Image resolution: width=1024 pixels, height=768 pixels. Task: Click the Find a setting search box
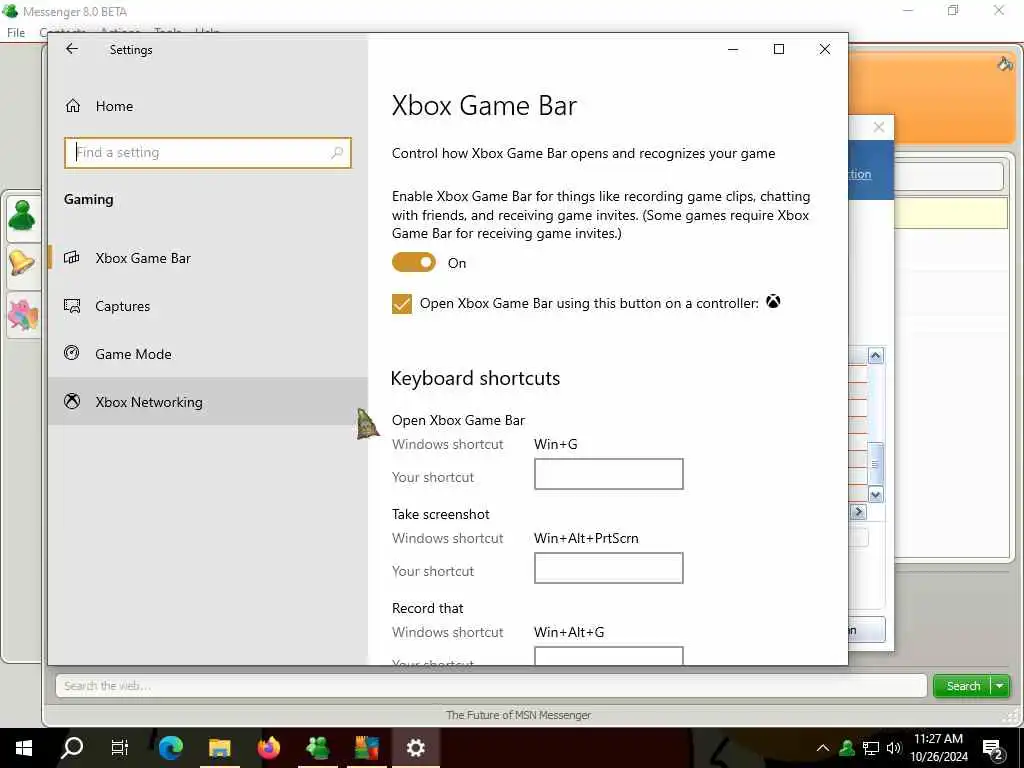[208, 153]
